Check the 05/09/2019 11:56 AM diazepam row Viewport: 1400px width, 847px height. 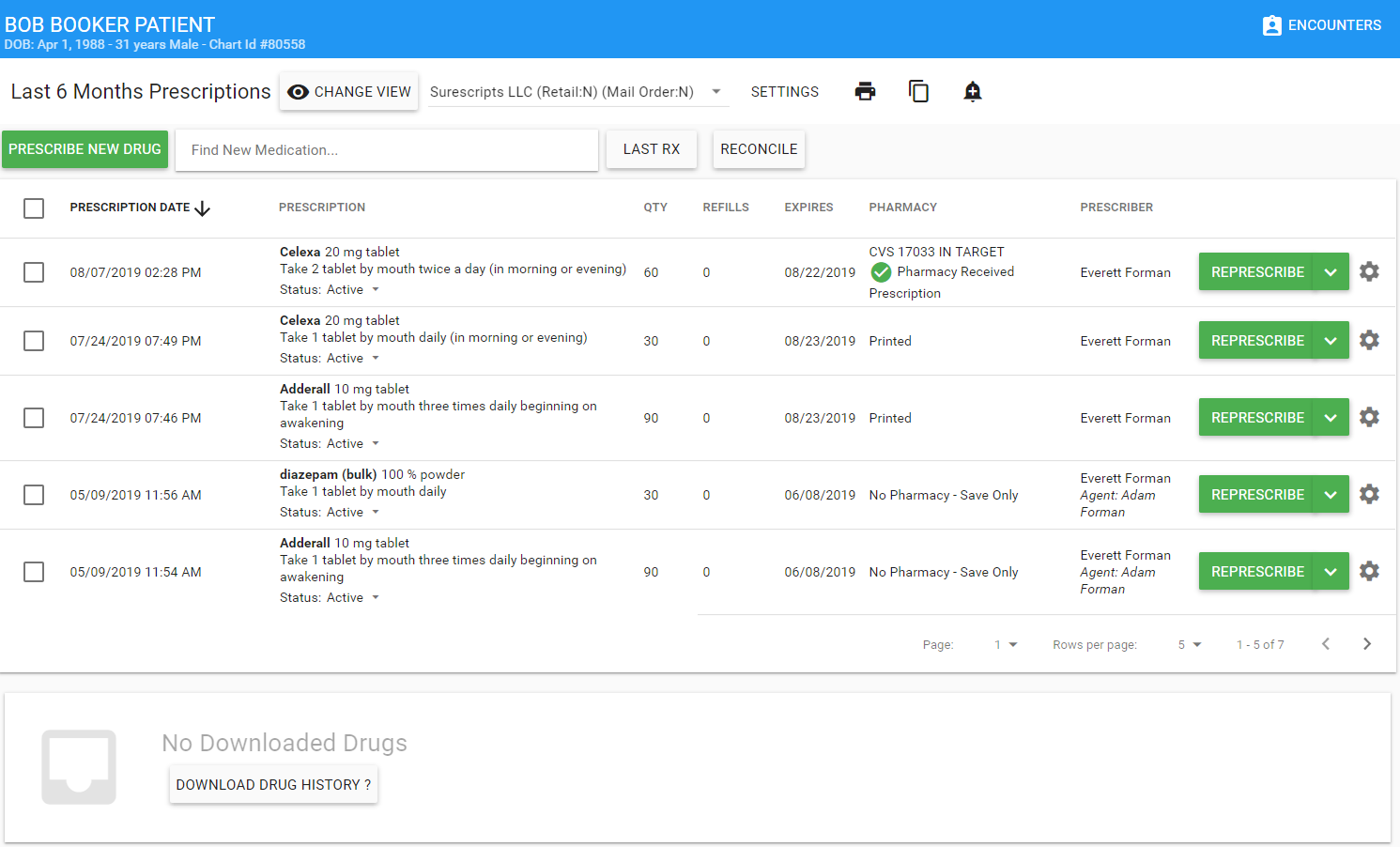click(x=34, y=495)
